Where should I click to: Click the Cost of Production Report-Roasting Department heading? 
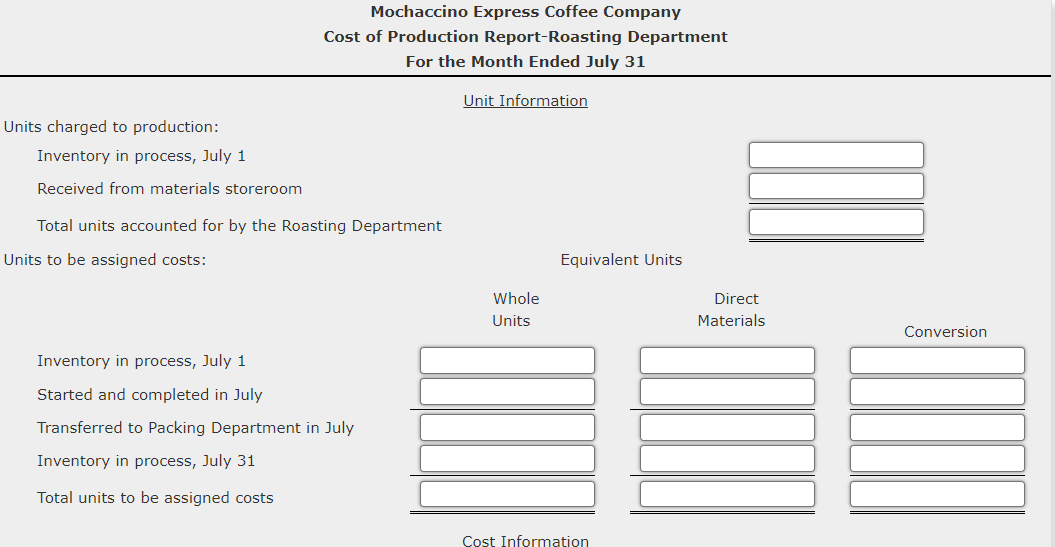click(525, 37)
